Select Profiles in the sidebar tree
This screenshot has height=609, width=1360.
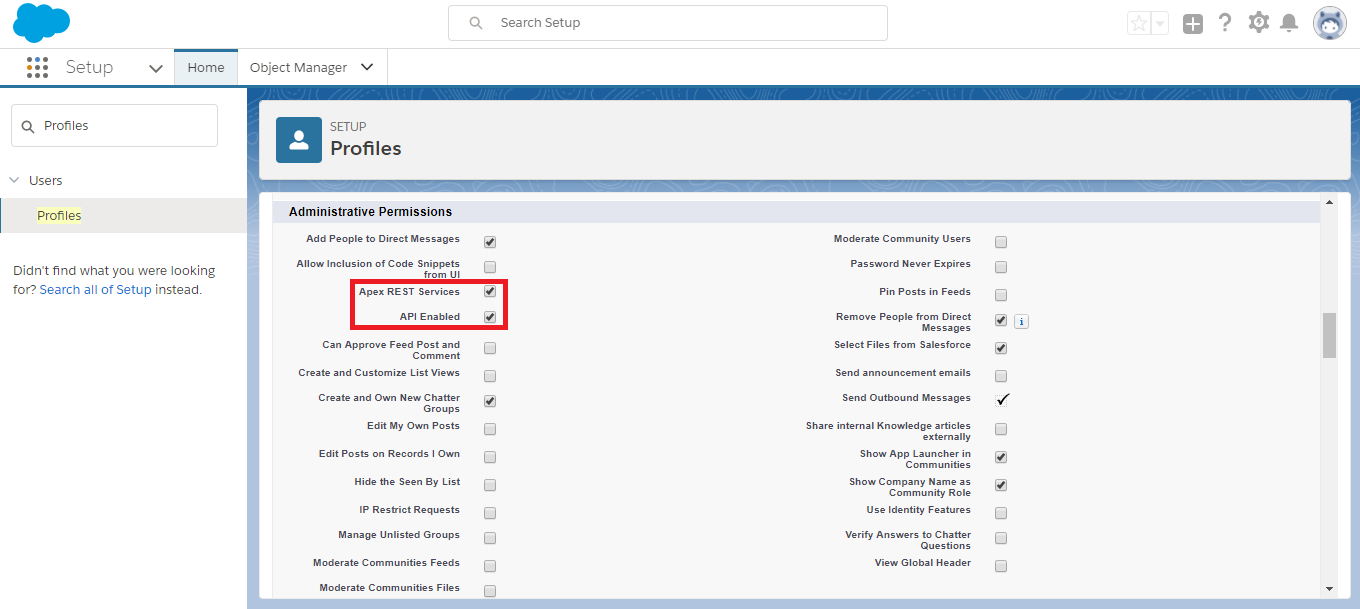pos(59,215)
